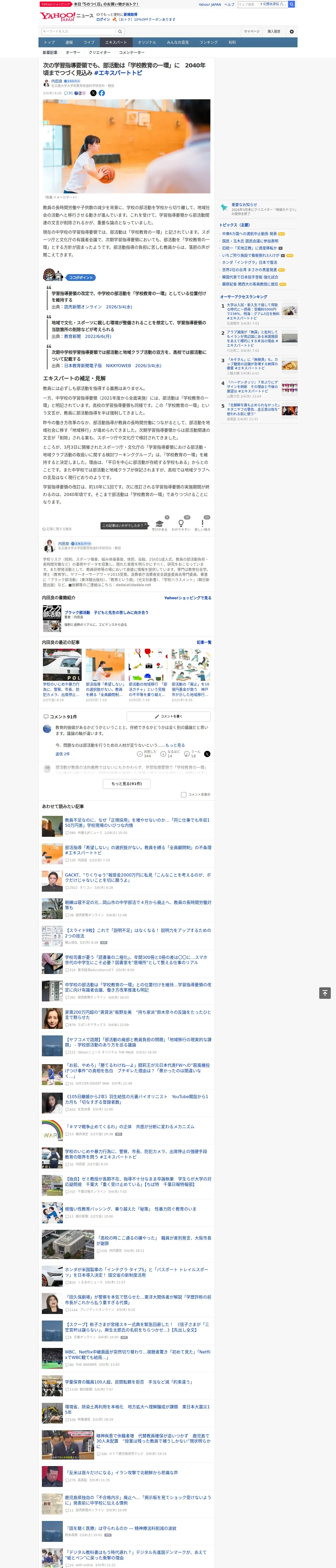Open the トップ tab
336x1568 pixels.
tap(49, 43)
